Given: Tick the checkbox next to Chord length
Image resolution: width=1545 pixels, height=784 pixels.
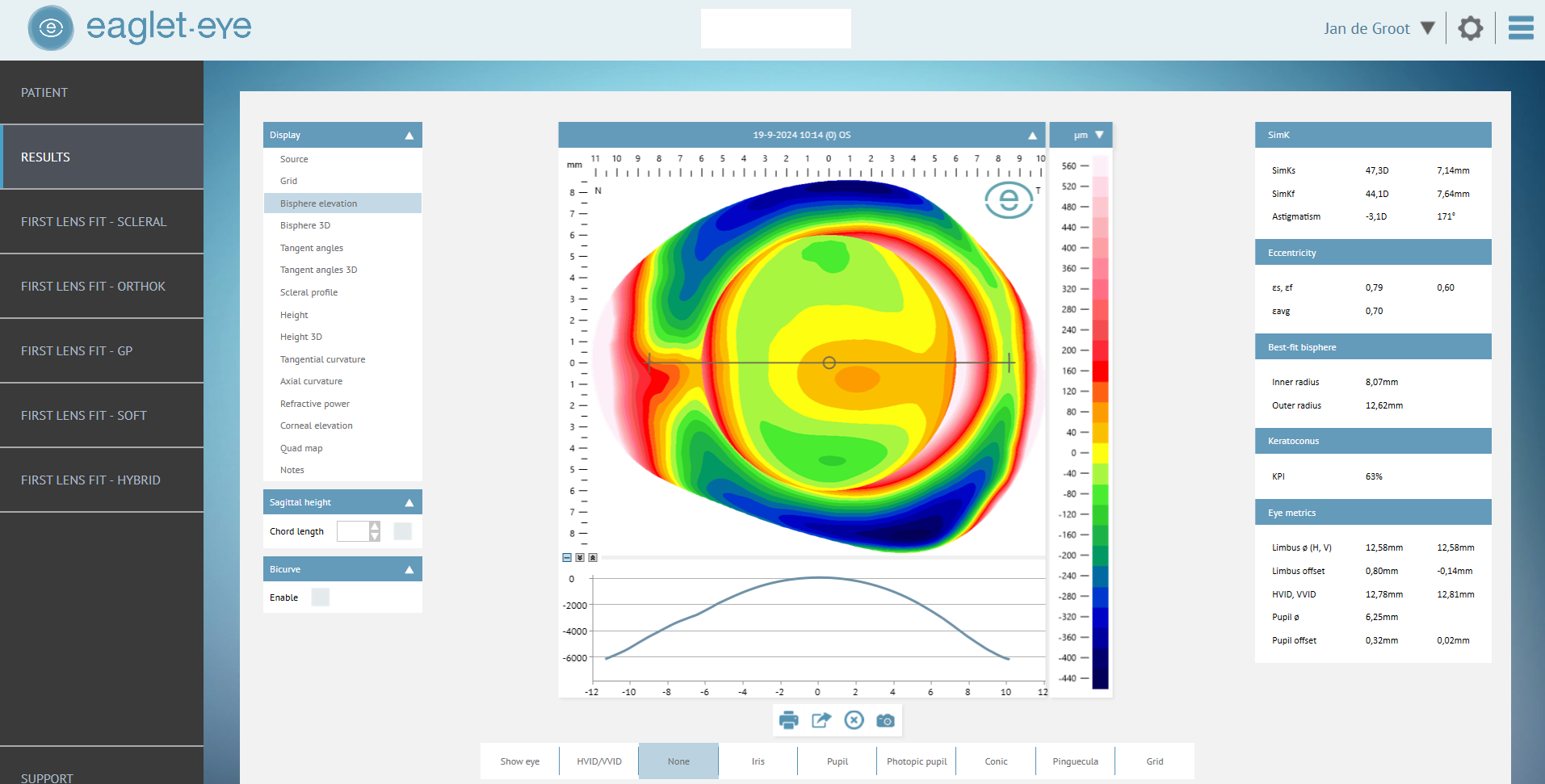Looking at the screenshot, I should pyautogui.click(x=402, y=531).
